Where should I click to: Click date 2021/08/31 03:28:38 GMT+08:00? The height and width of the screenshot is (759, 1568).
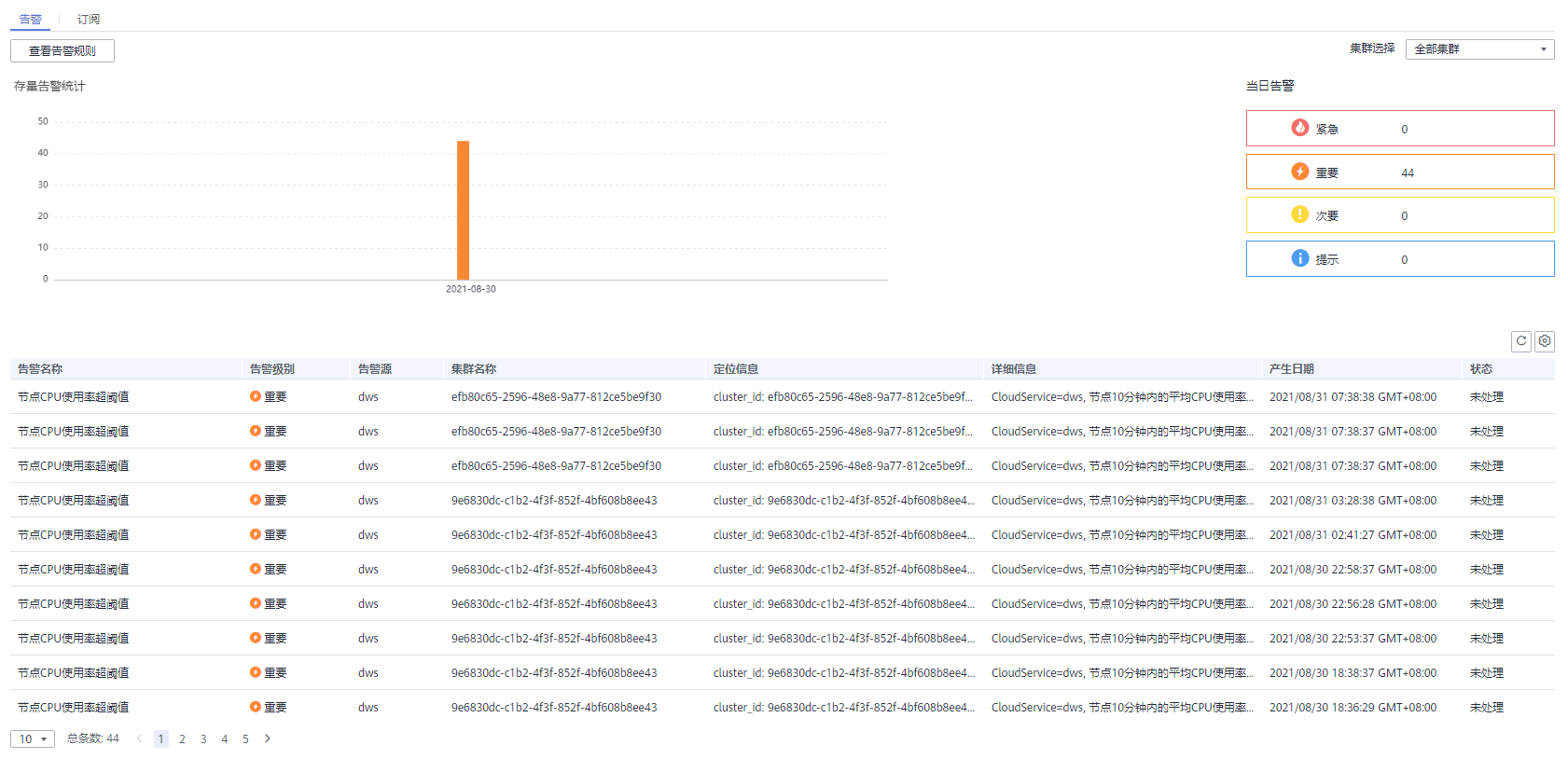pyautogui.click(x=1353, y=501)
